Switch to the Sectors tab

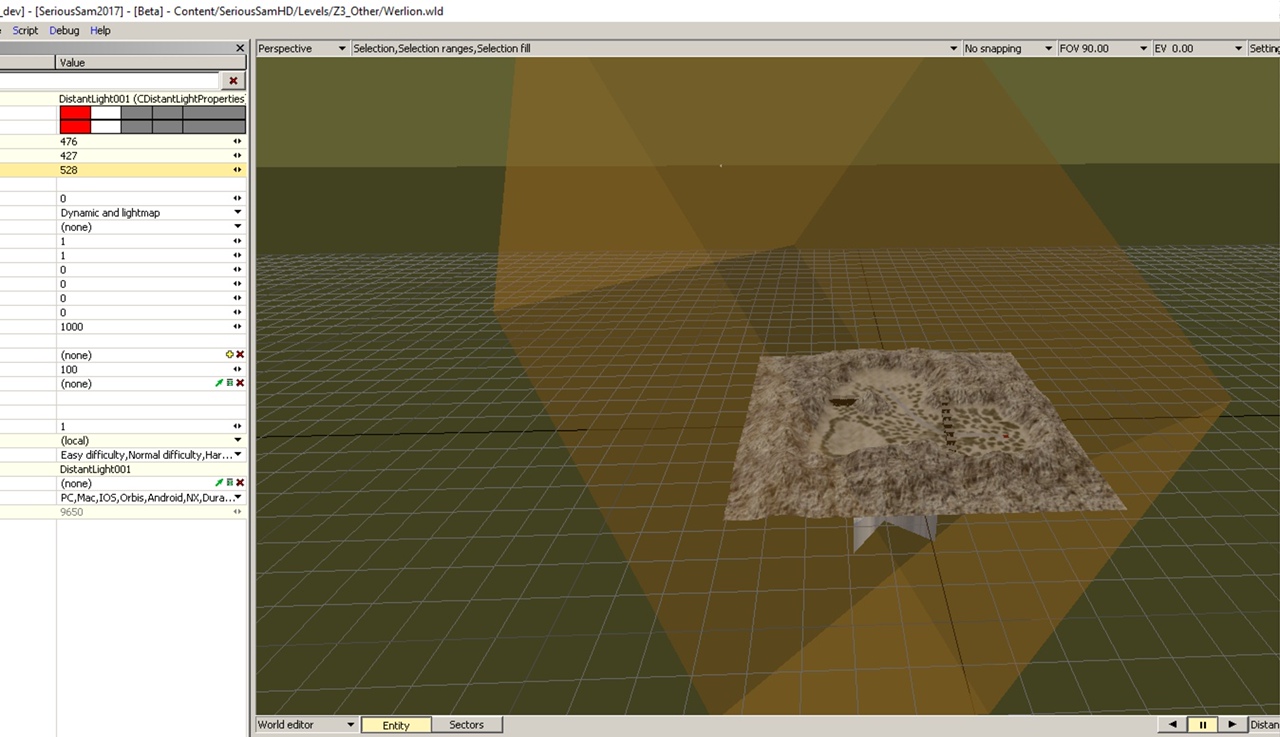[x=466, y=725]
